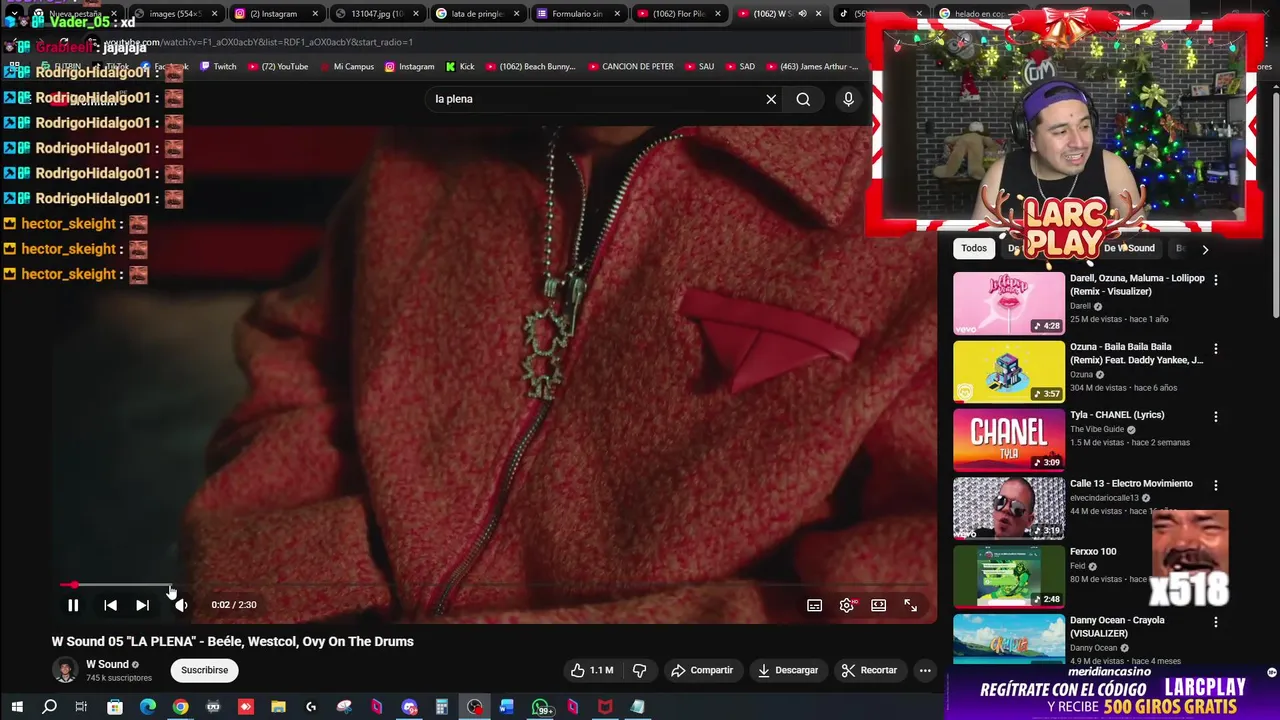
Task: Open Microsoft Edge from taskbar
Action: (148, 707)
